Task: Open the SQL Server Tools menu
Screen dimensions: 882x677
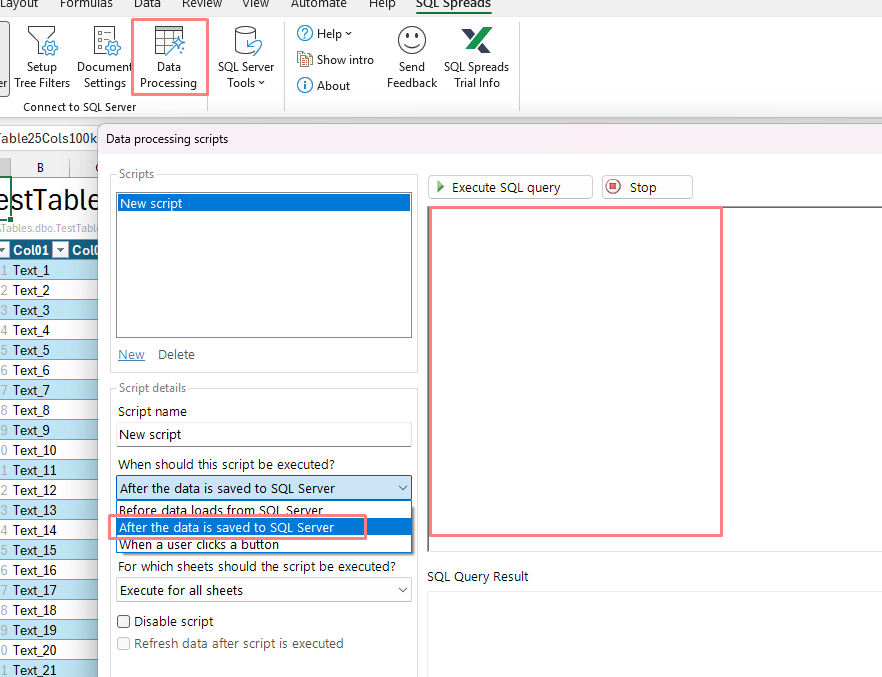Action: click(x=246, y=57)
